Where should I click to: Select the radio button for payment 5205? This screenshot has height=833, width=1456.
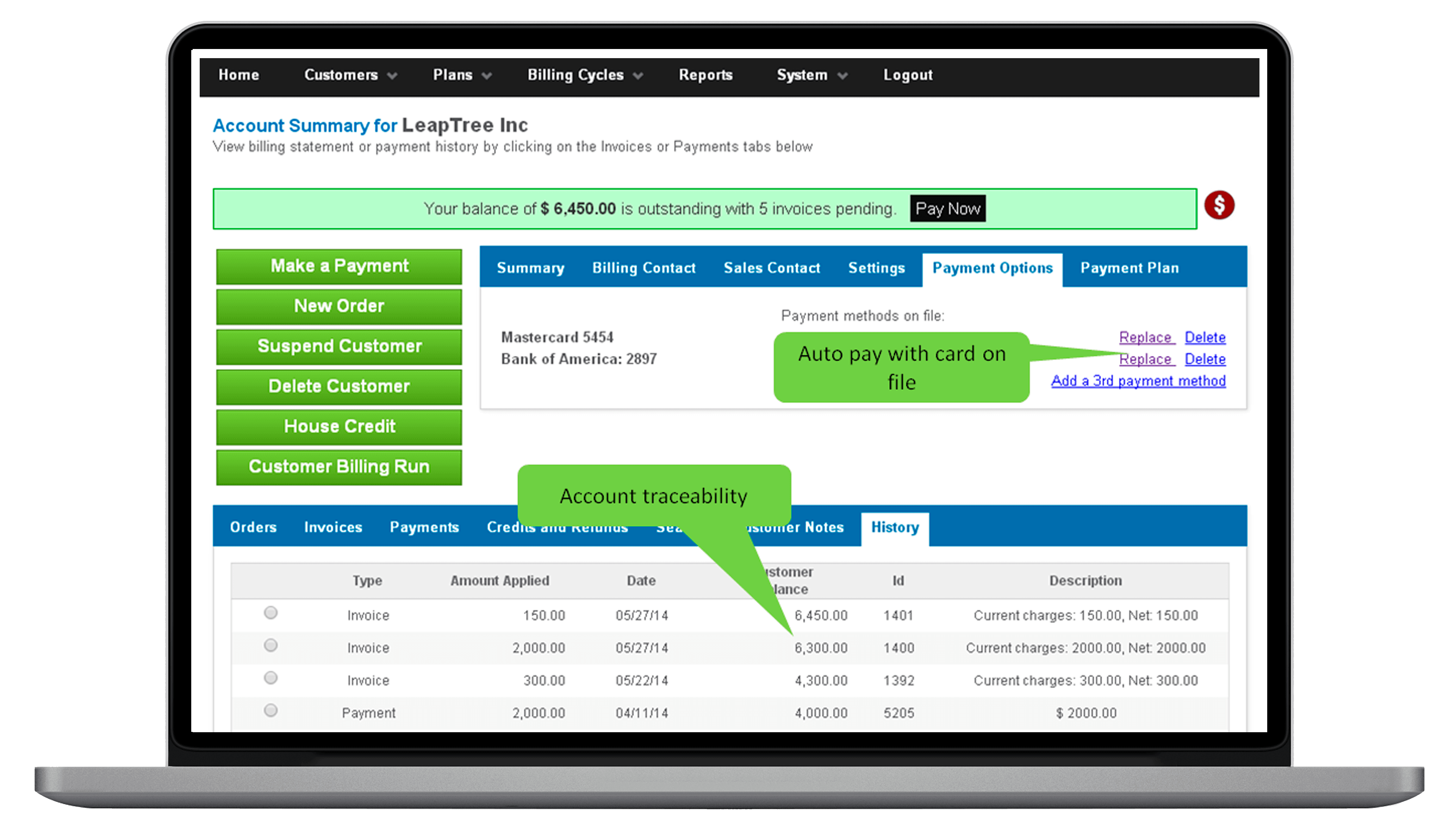(x=271, y=711)
